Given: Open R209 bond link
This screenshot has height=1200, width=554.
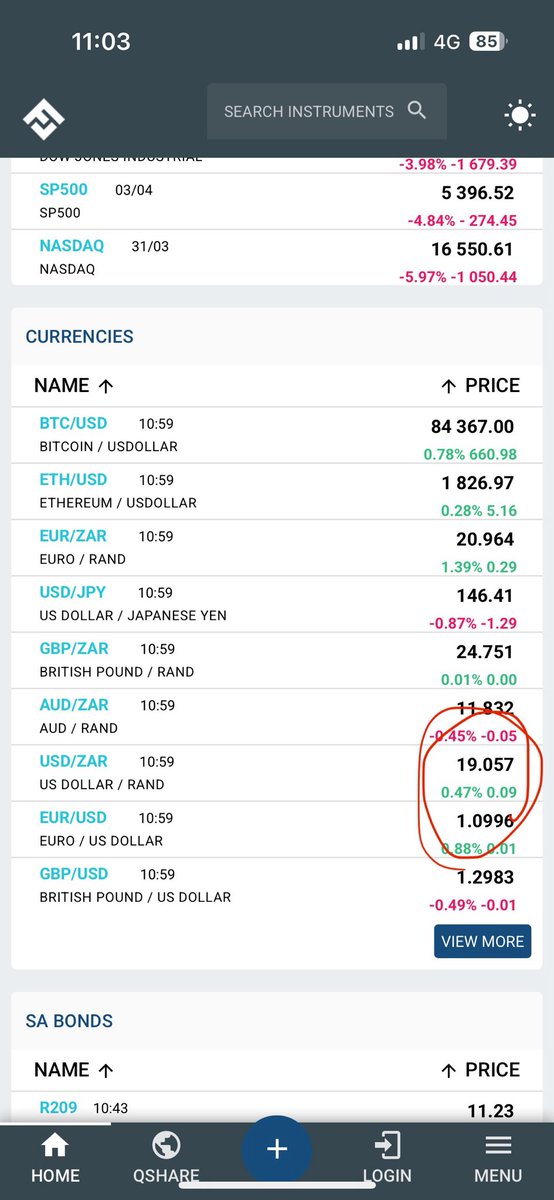Looking at the screenshot, I should [58, 1107].
